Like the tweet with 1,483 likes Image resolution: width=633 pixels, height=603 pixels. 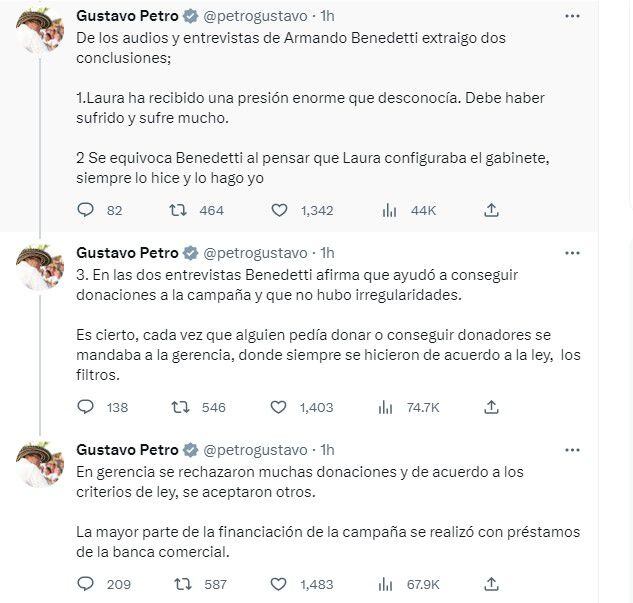point(281,584)
